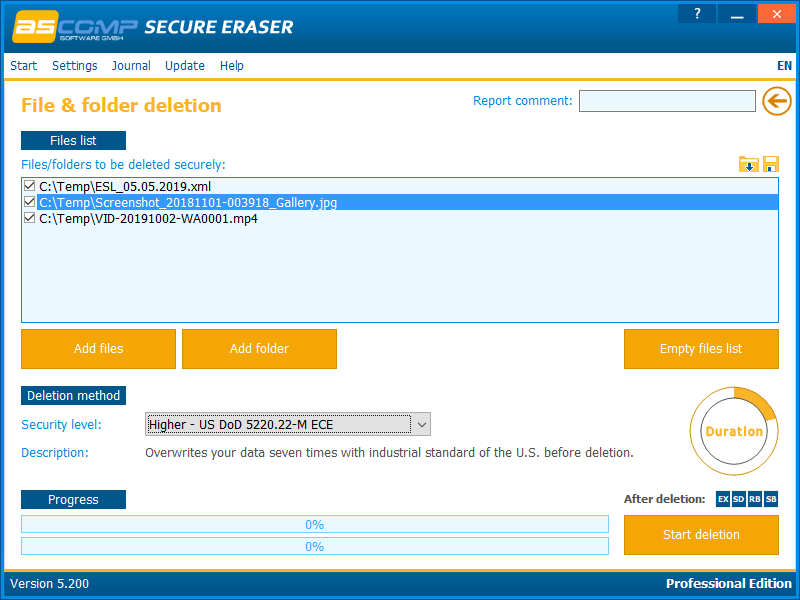Uncheck ESL_05.05.2019.xml in the files list

[x=29, y=186]
